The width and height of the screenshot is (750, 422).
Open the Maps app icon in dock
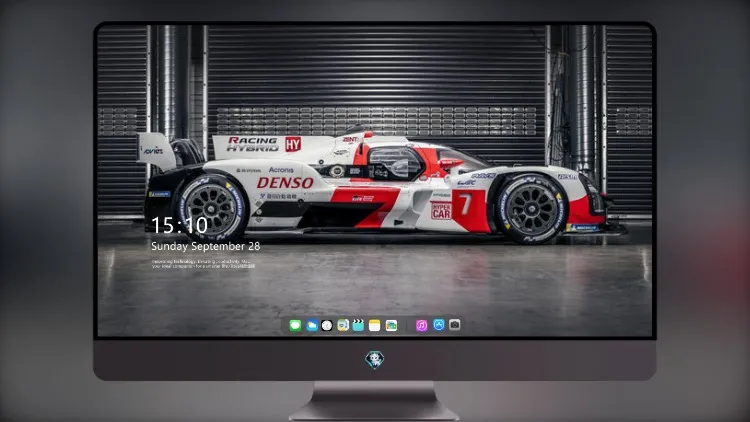[343, 325]
